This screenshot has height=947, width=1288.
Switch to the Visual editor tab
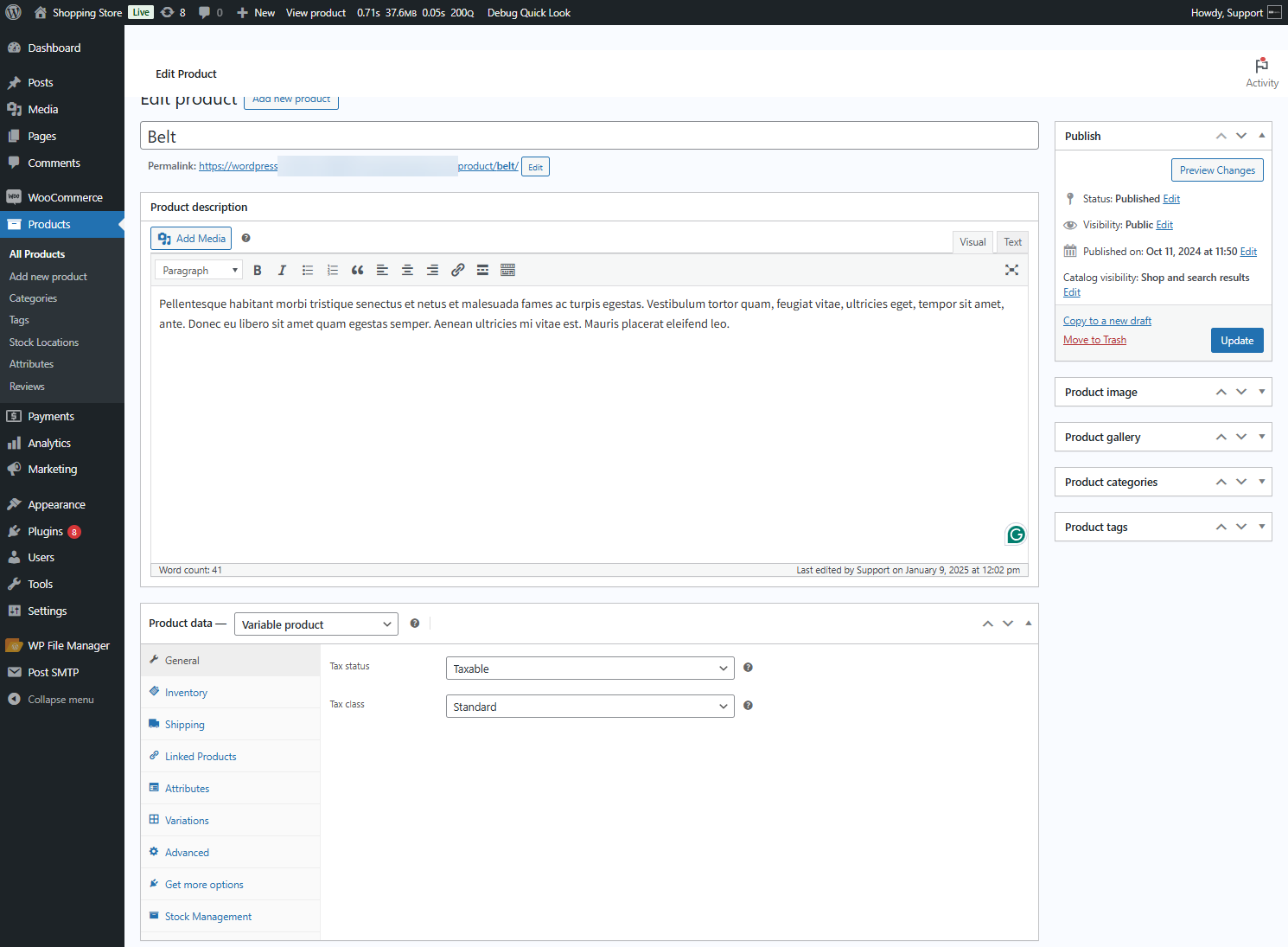tap(972, 242)
